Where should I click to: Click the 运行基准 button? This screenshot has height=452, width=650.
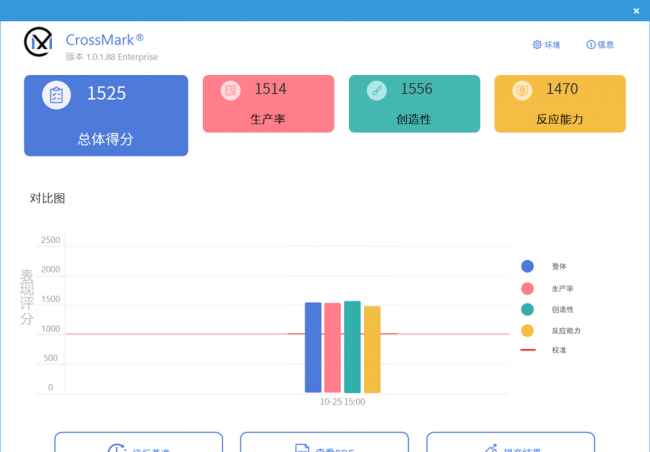click(138, 442)
